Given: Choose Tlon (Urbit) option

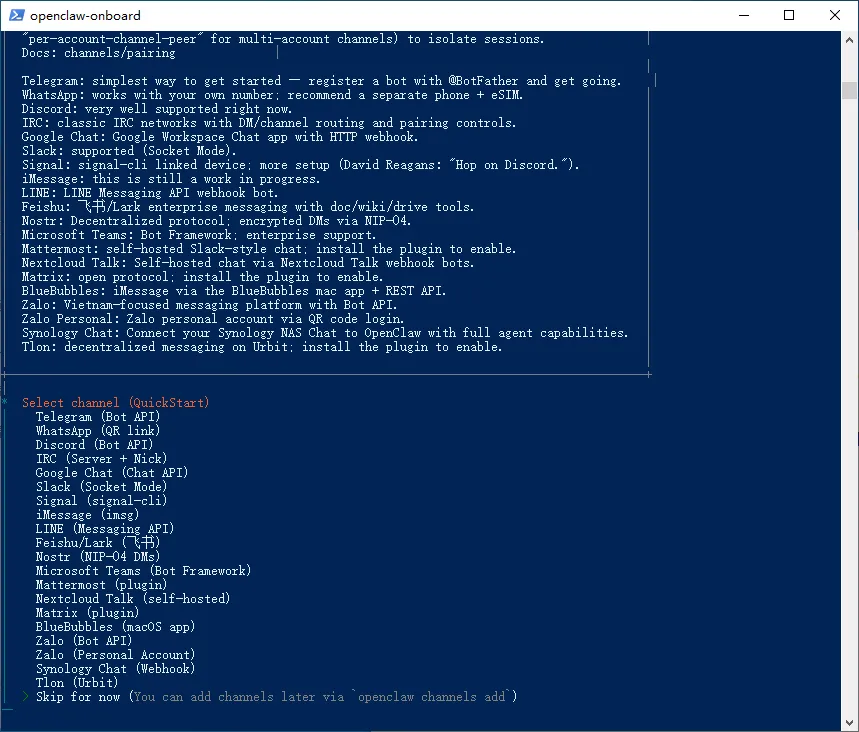Looking at the screenshot, I should [77, 683].
